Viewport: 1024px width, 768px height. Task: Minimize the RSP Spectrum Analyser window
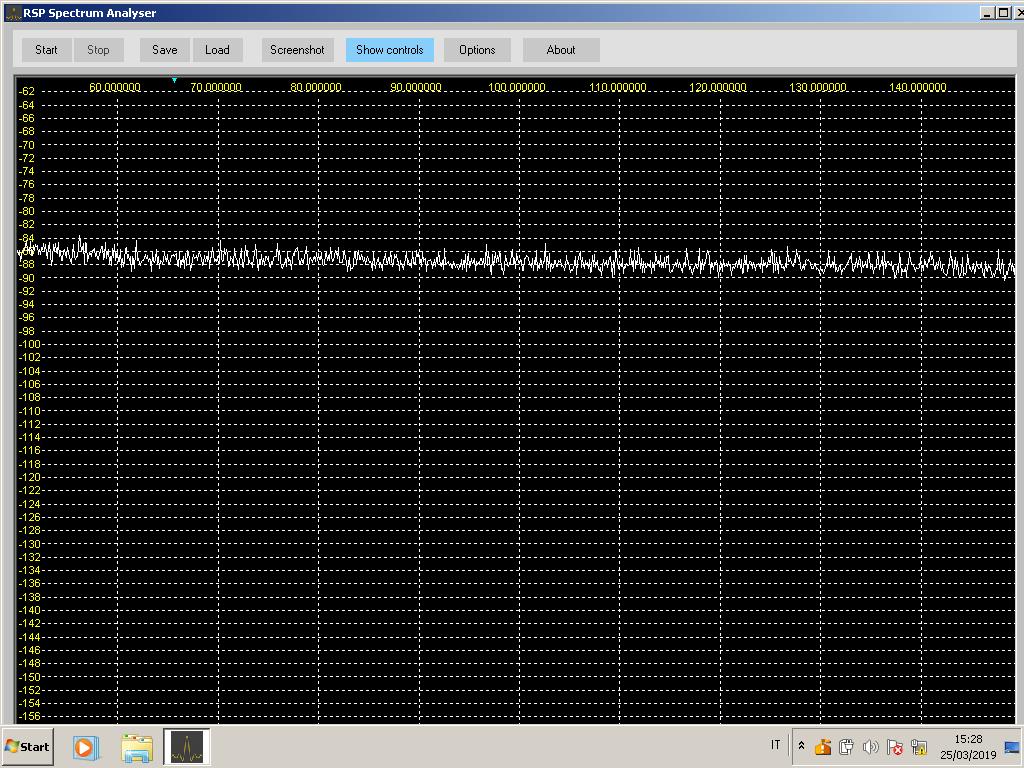987,12
